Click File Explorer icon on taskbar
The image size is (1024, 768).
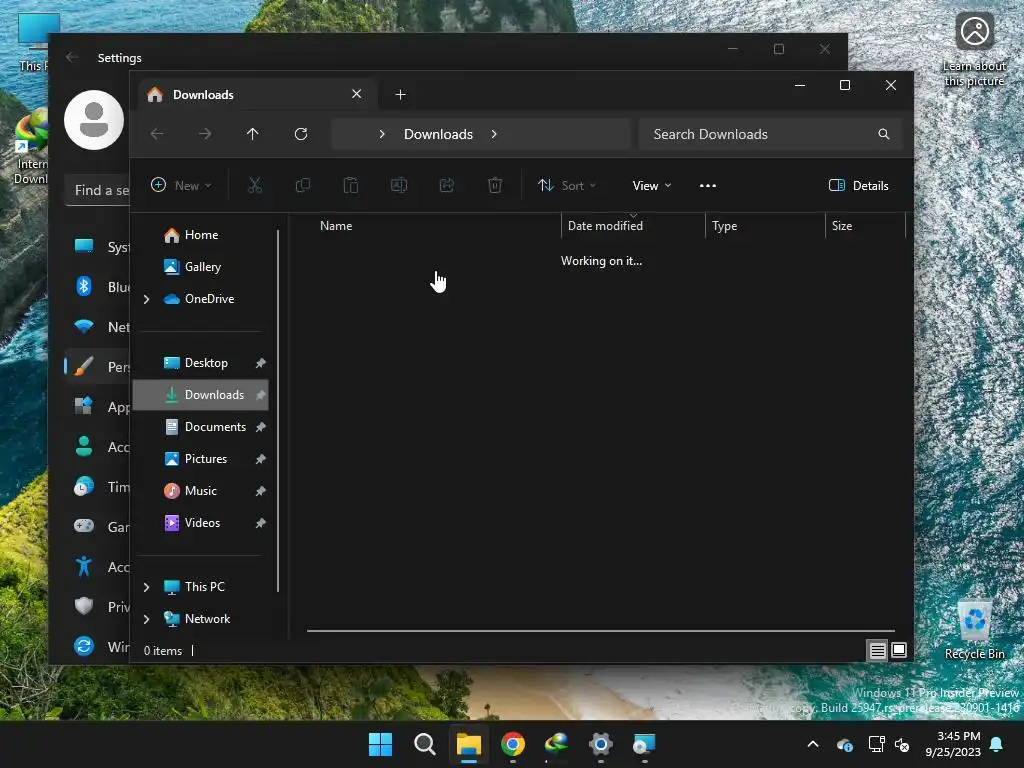[x=469, y=744]
